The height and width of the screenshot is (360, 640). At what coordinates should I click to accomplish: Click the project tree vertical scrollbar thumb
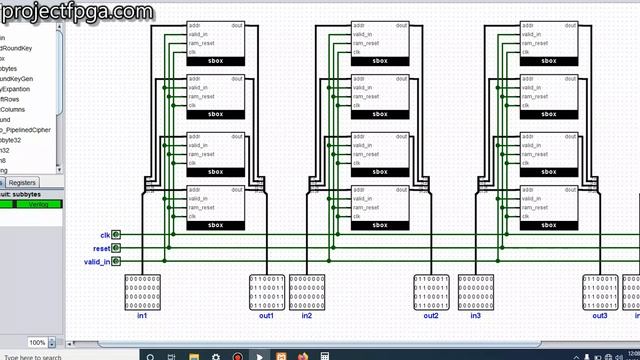coord(59,73)
